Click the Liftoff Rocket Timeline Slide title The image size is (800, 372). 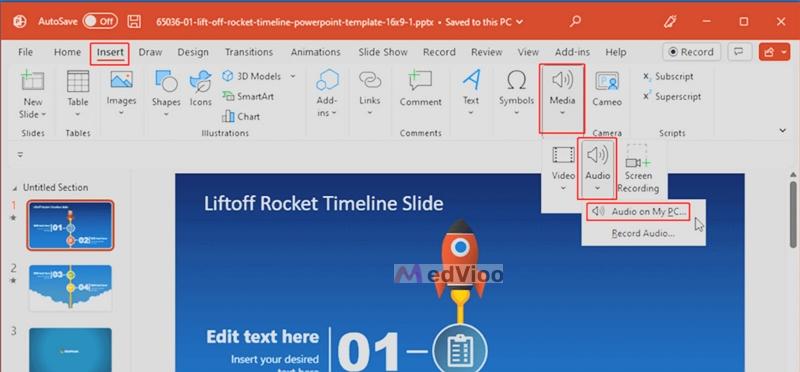pyautogui.click(x=323, y=204)
